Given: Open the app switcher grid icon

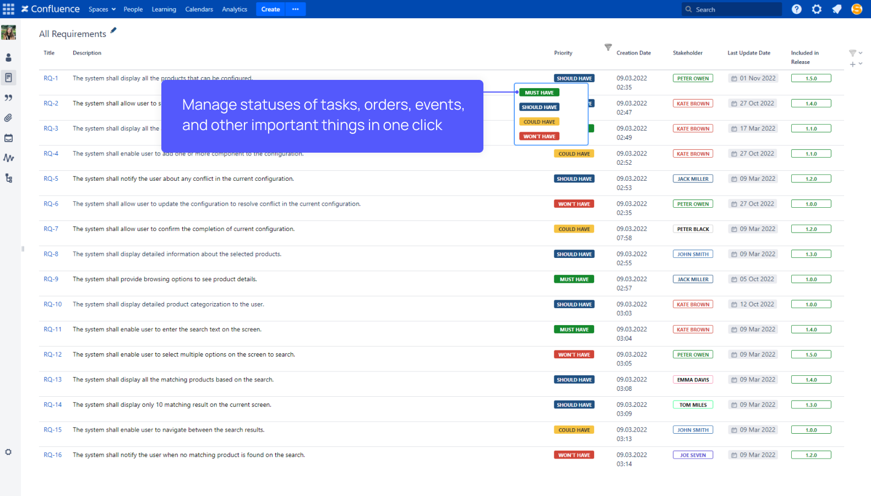Looking at the screenshot, I should click(9, 9).
